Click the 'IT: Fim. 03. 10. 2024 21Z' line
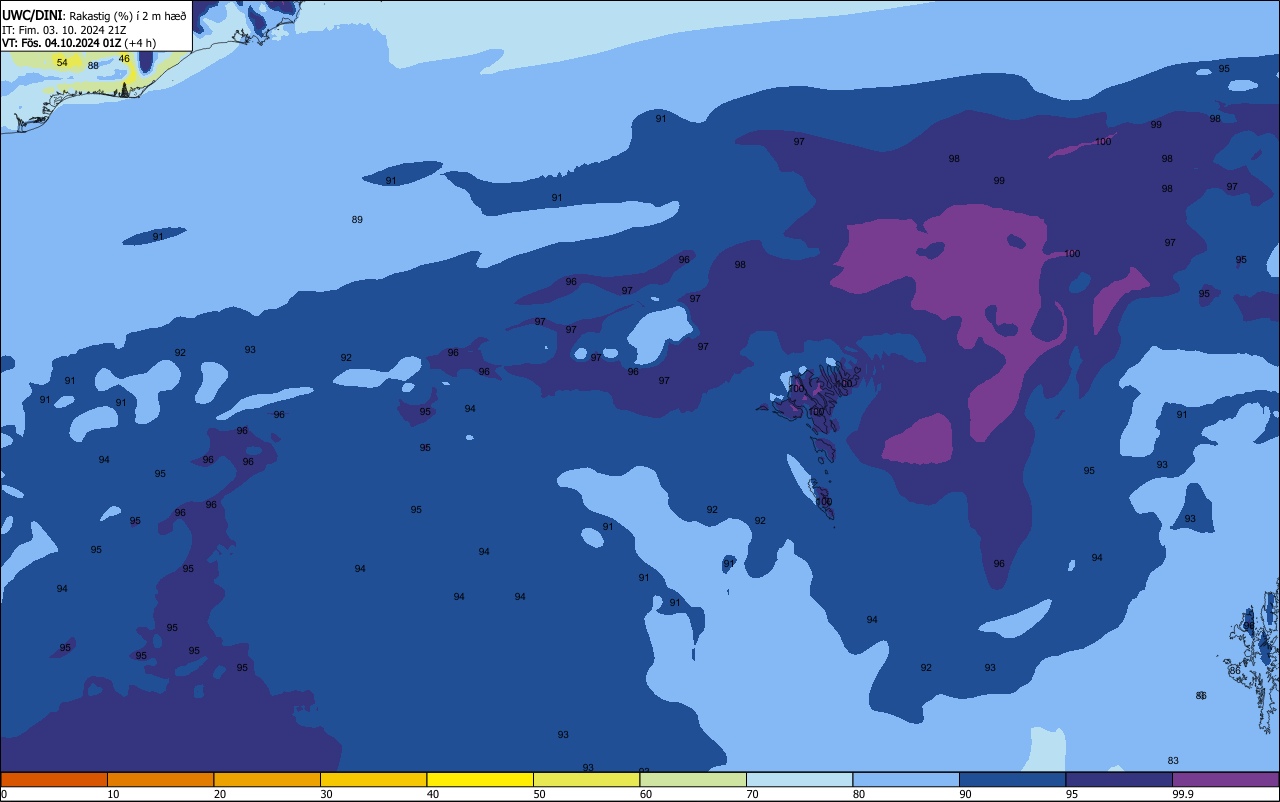 click(64, 30)
